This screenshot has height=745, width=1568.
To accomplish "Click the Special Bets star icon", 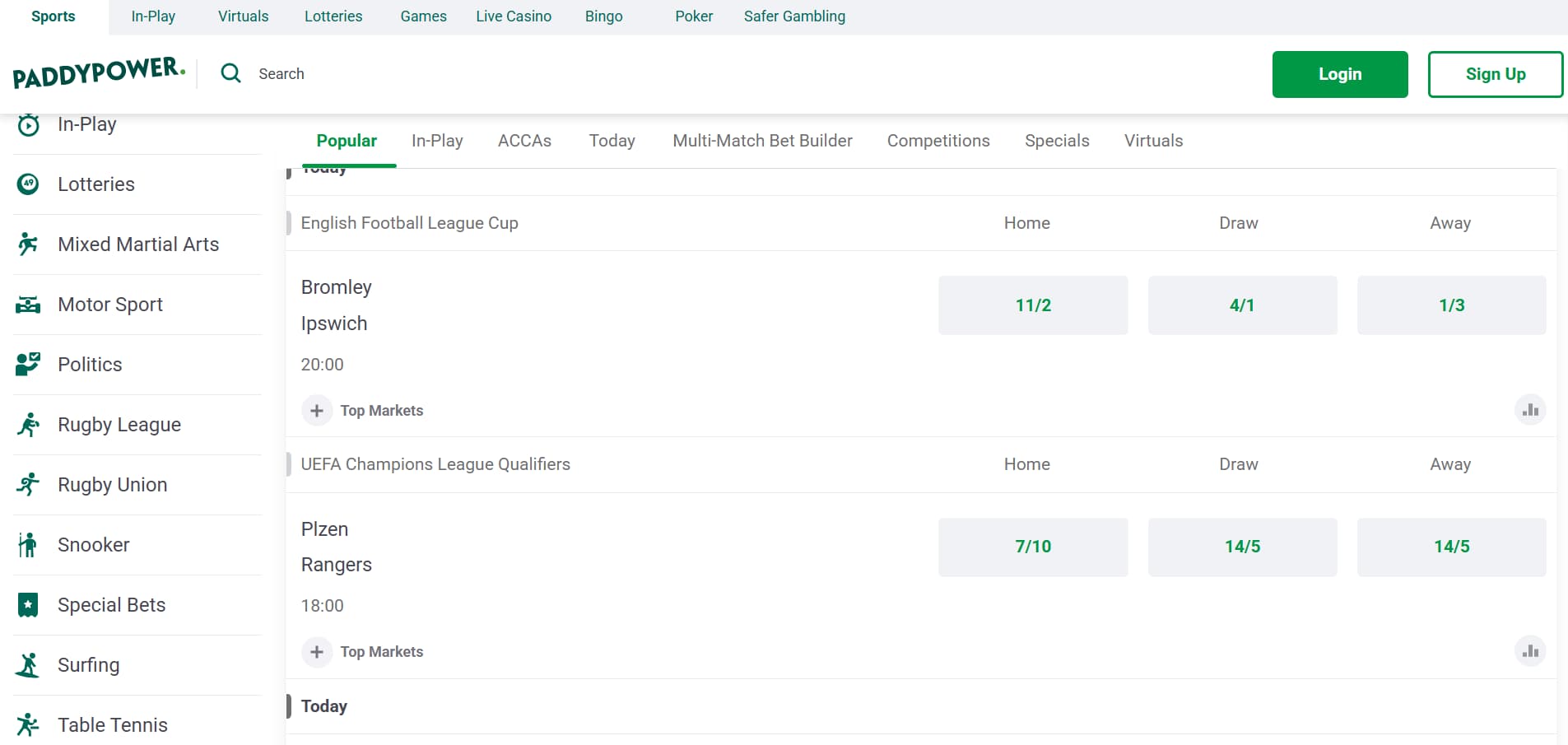I will coord(28,605).
